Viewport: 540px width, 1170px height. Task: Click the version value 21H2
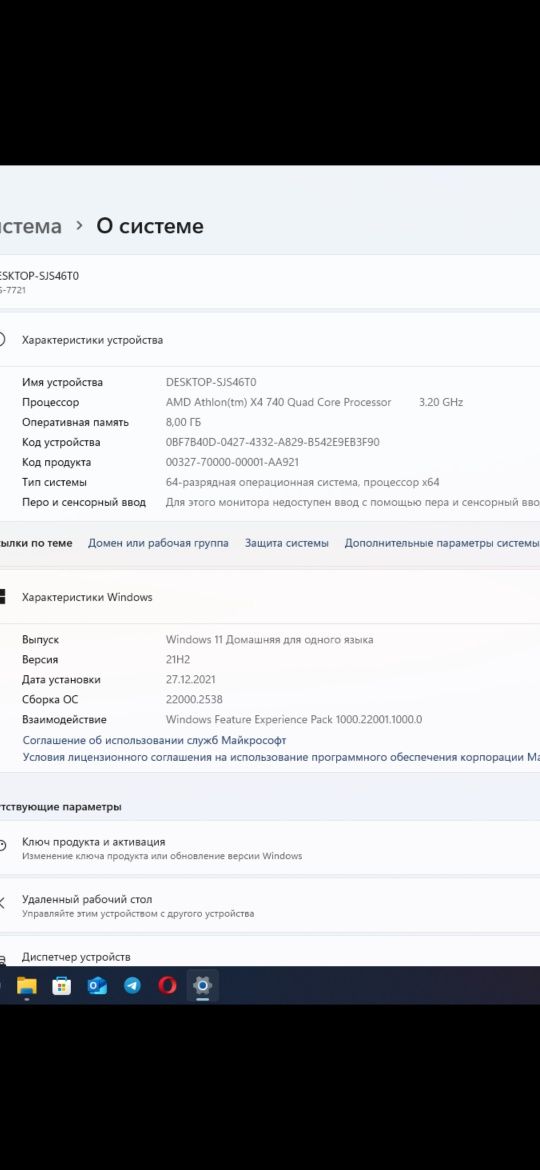click(178, 660)
